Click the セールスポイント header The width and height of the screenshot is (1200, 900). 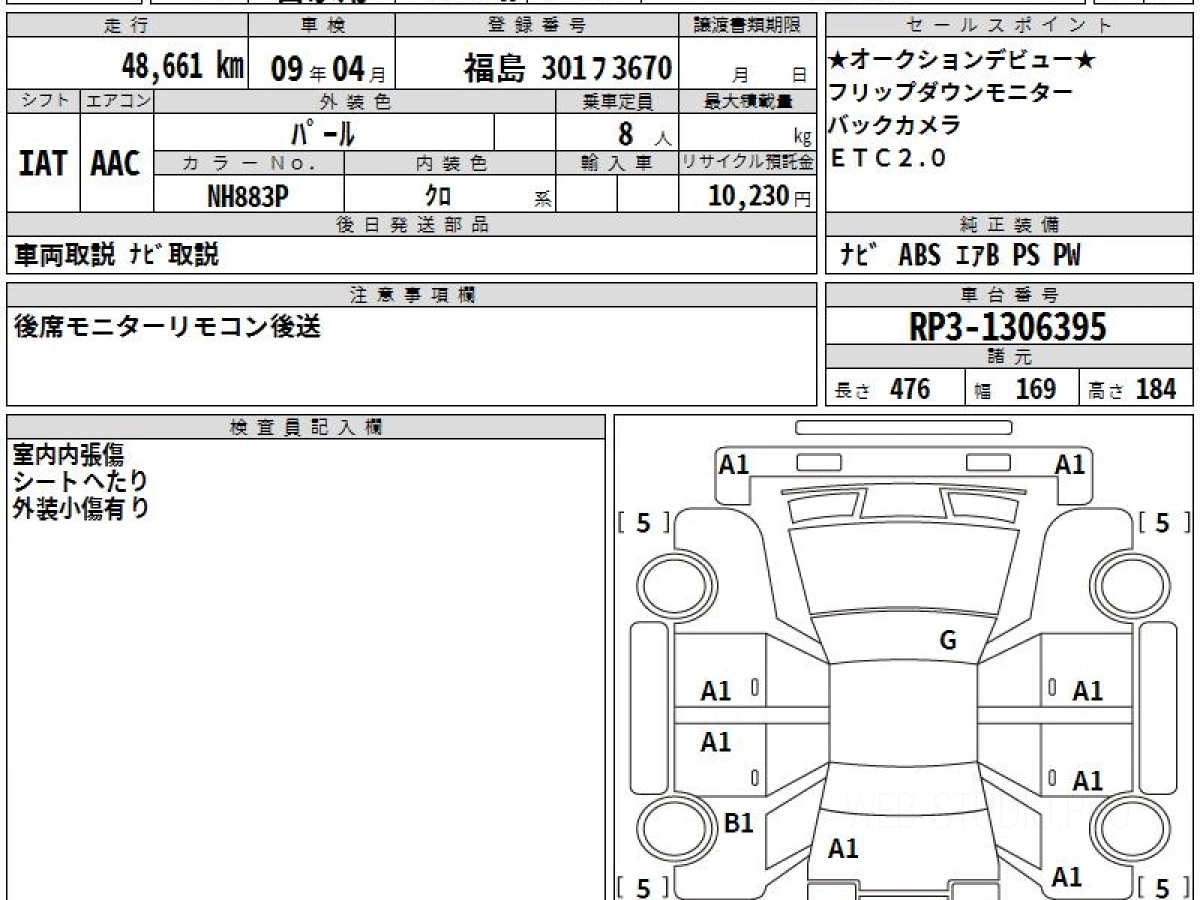[1009, 26]
